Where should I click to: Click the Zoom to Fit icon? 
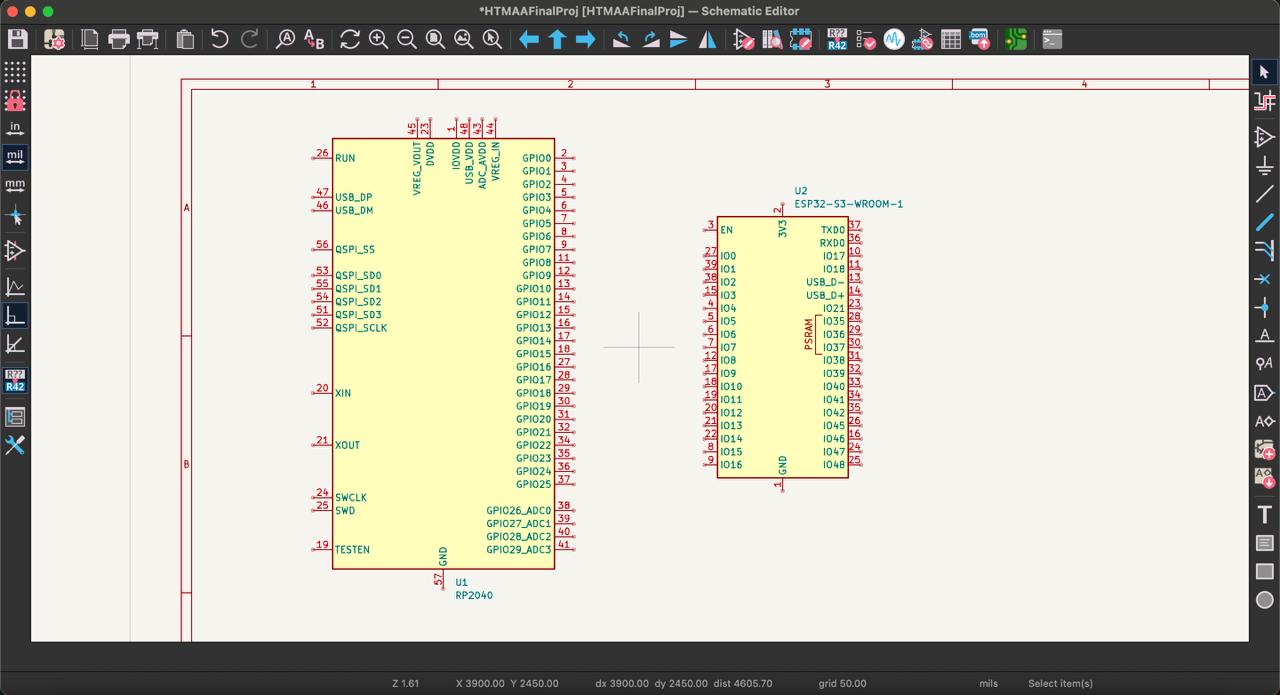(x=435, y=40)
